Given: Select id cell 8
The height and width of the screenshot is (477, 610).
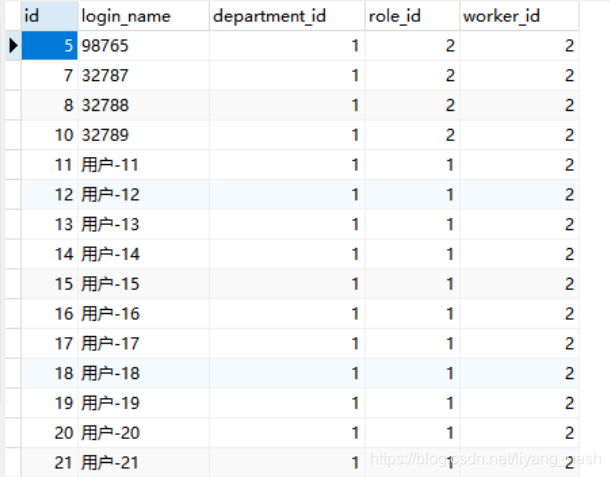Looking at the screenshot, I should click(49, 105).
